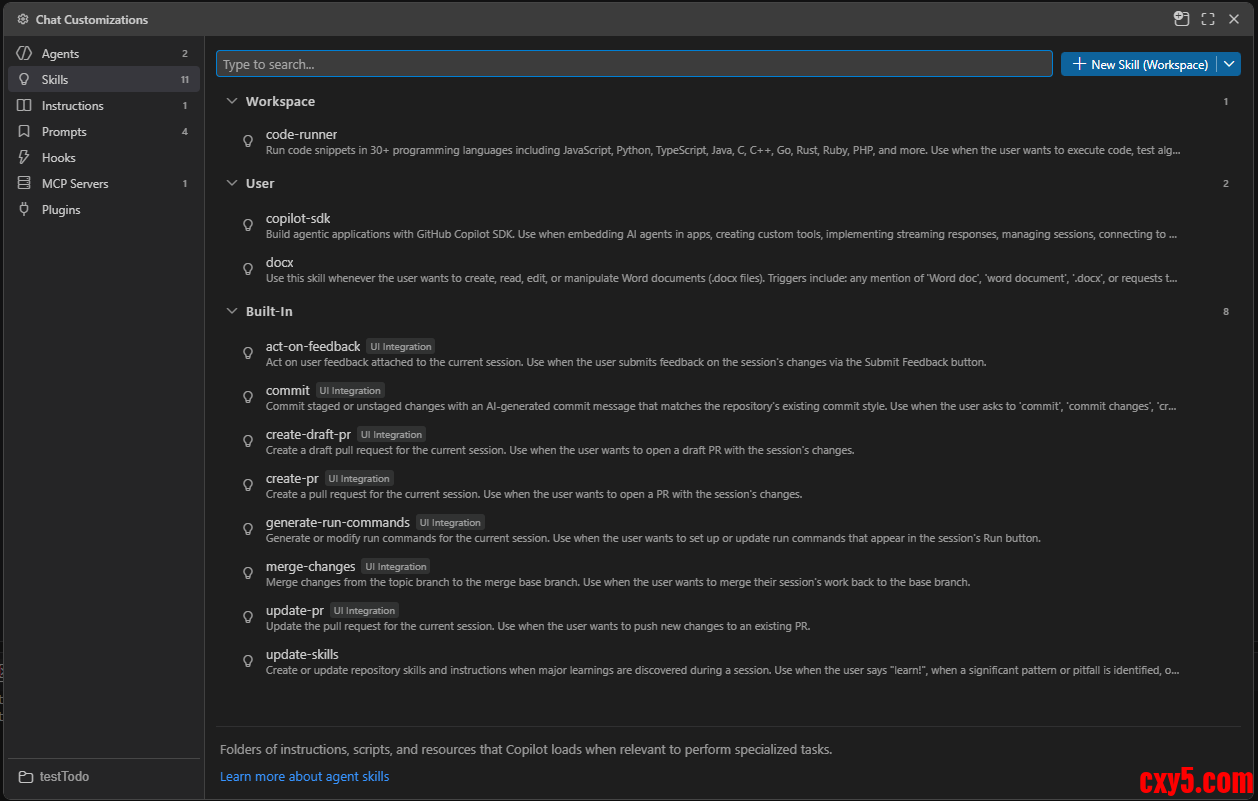Open the Instructions section
Screen dimensions: 1258x801
104,105
